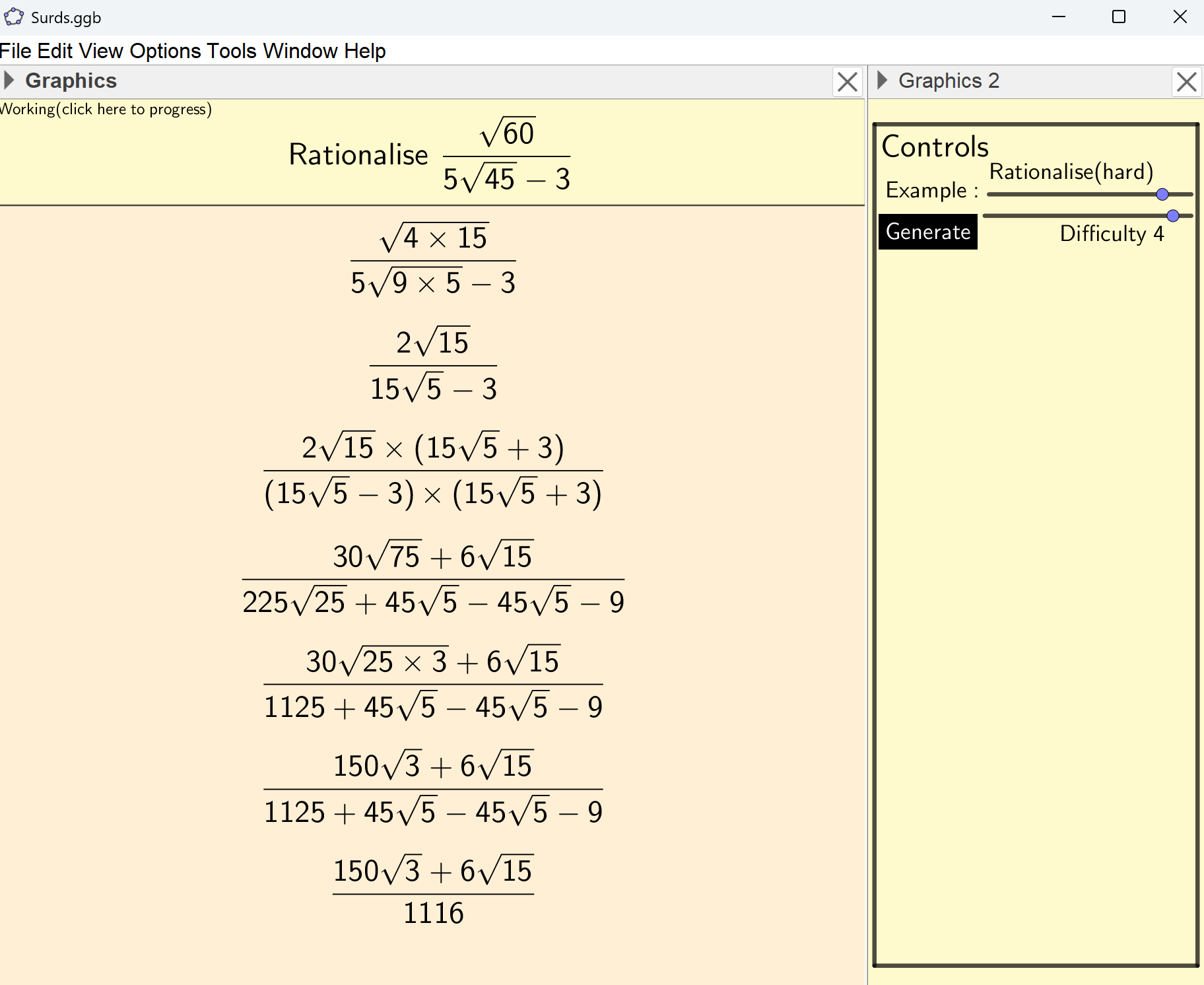Viewport: 1204px width, 985px height.
Task: Maximize the Surds.ggb window
Action: (1119, 17)
